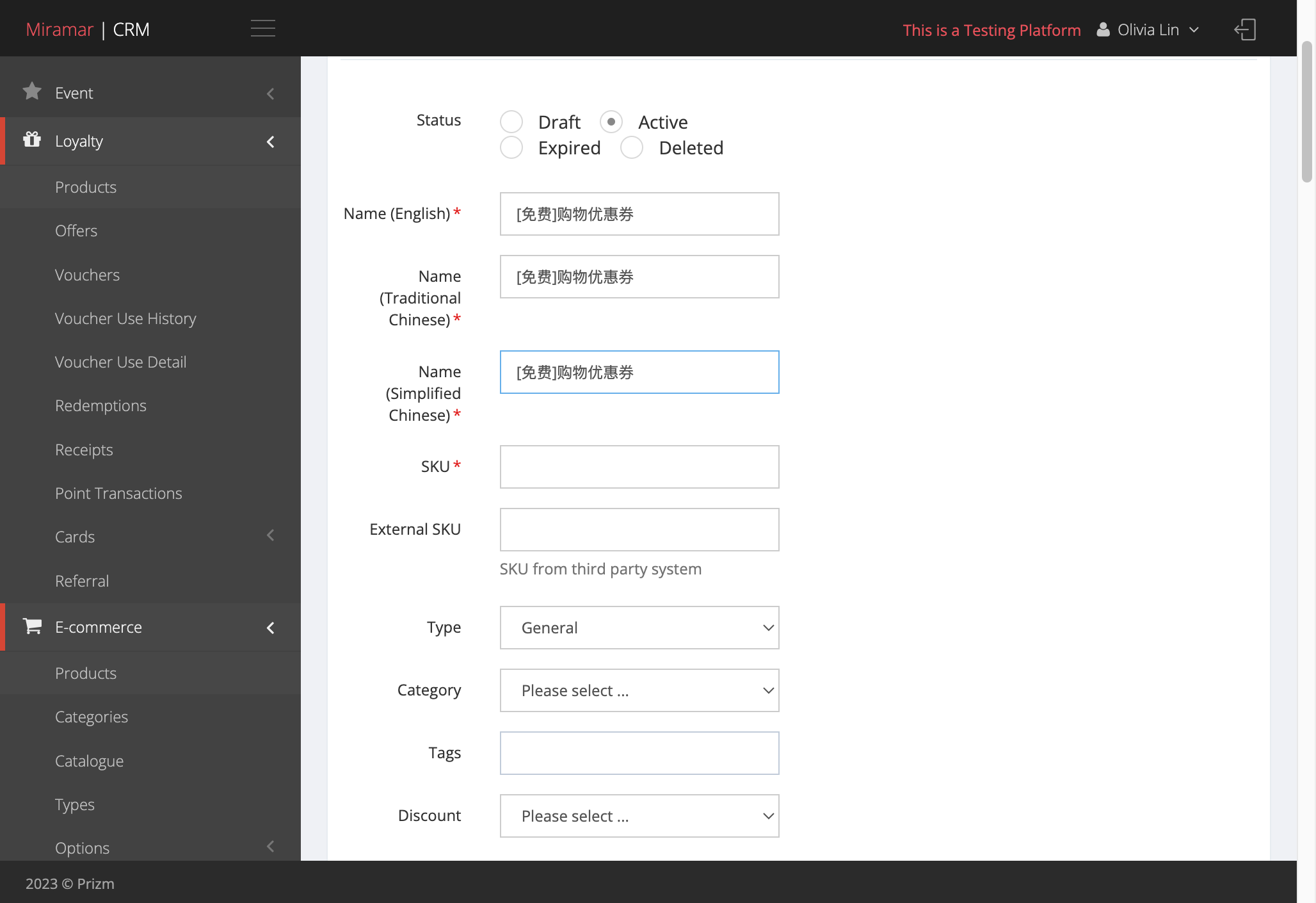Viewport: 1316px width, 903px height.
Task: Click the logout icon in the header
Action: [1245, 29]
